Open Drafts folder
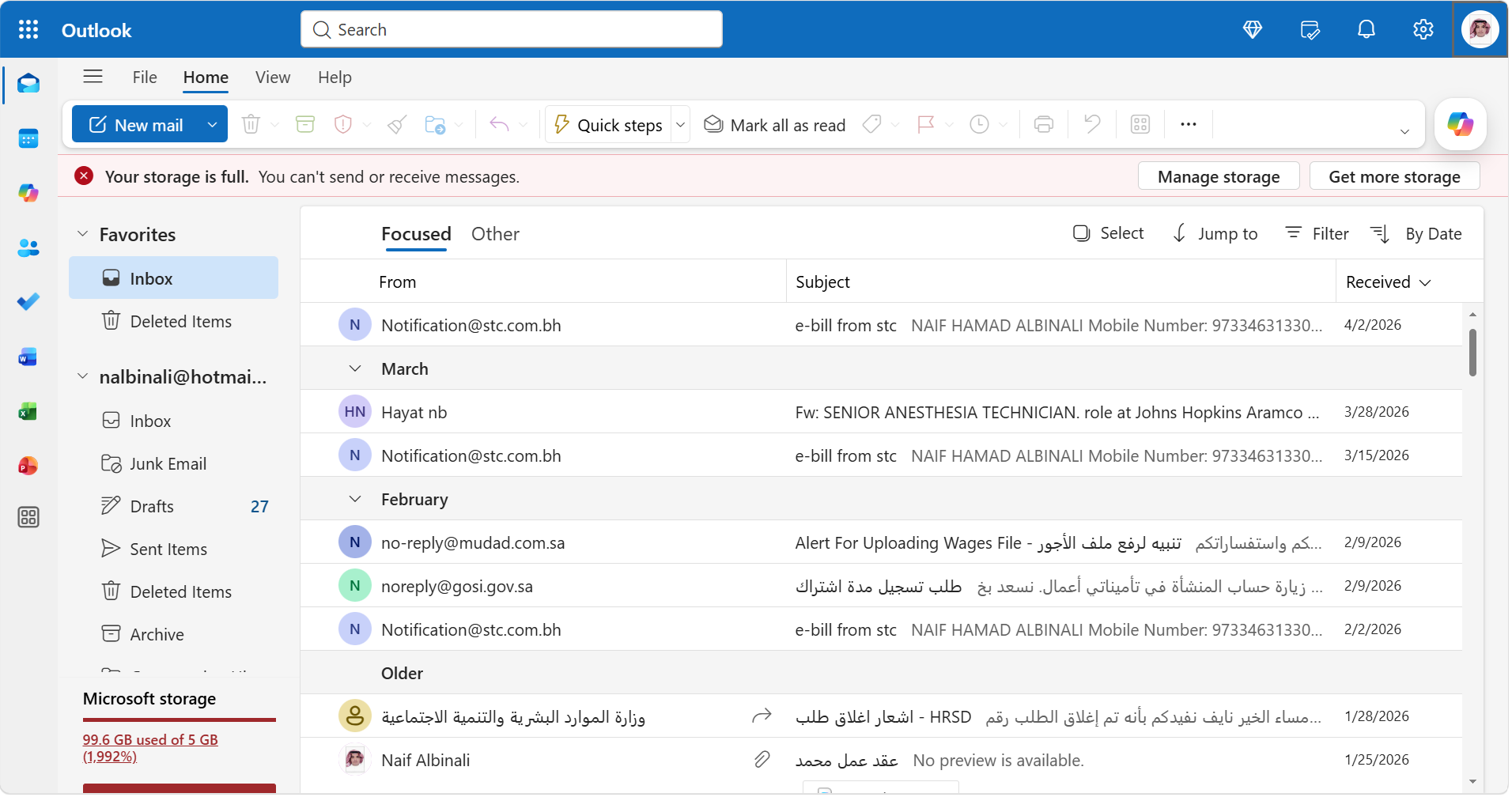1512x797 pixels. (x=174, y=506)
